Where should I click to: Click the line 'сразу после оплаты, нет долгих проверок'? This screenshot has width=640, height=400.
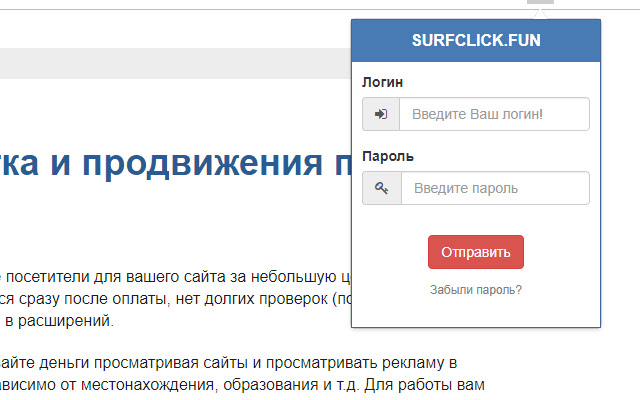point(173,299)
